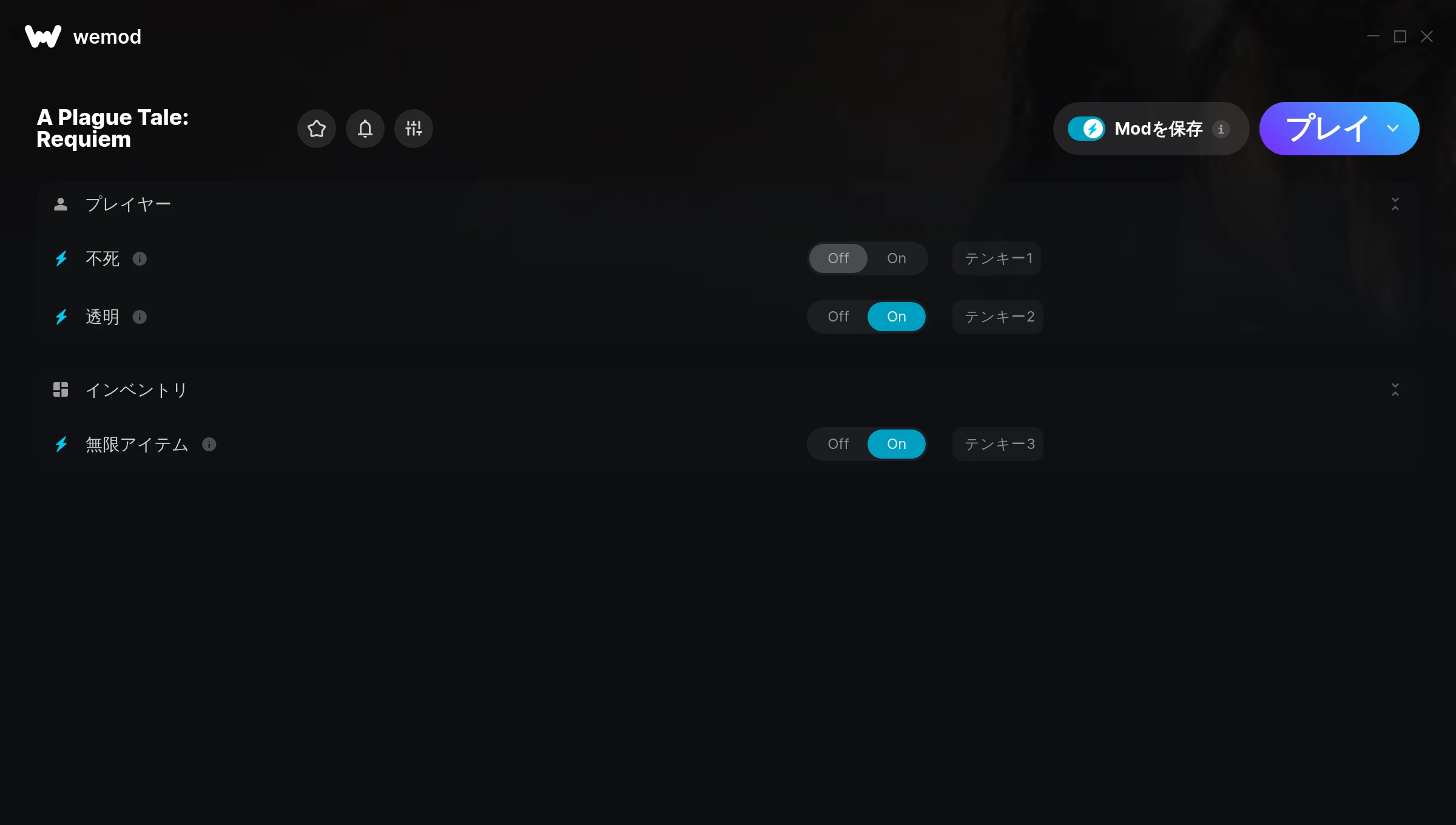Open mod settings with the sliders icon

[414, 129]
